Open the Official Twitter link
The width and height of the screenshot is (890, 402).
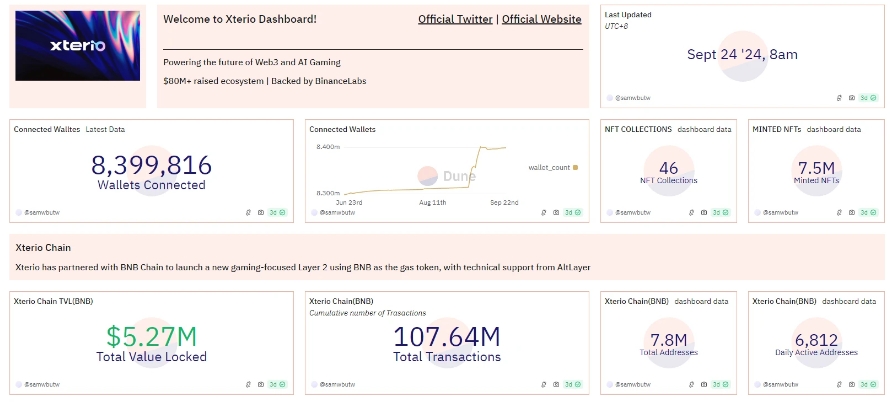click(x=455, y=19)
